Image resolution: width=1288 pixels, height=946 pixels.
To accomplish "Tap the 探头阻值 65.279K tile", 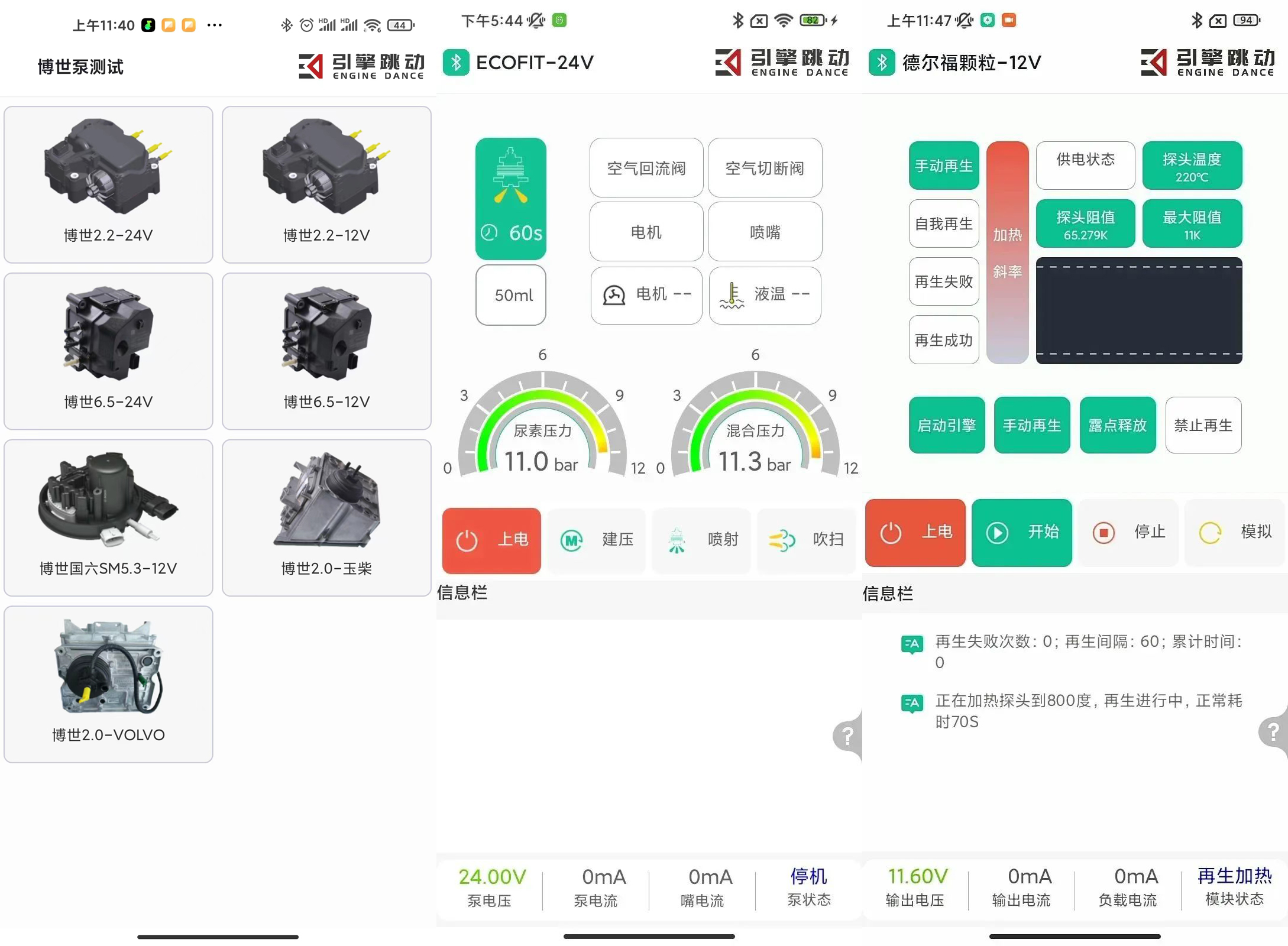I will (1086, 223).
